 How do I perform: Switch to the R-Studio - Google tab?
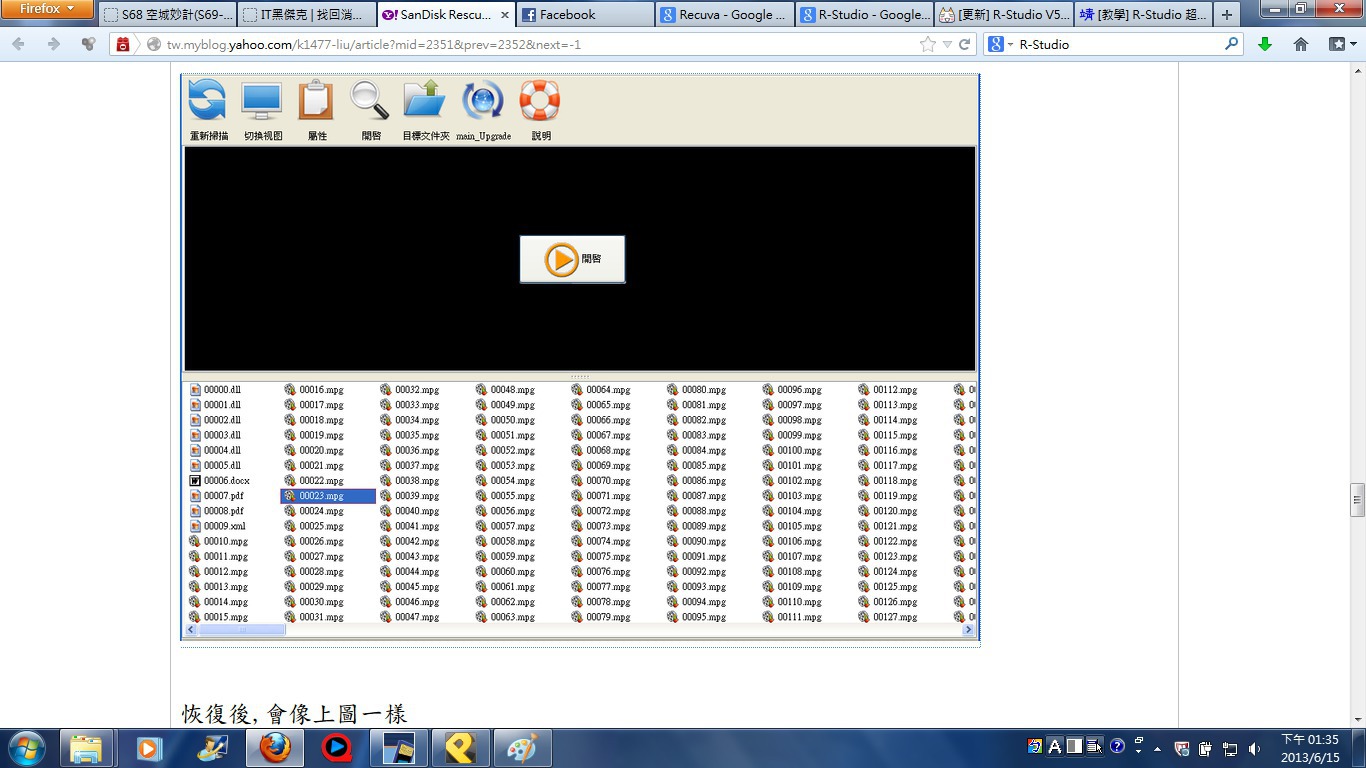(864, 15)
